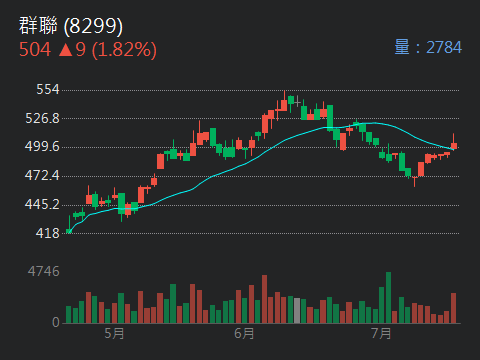This screenshot has width=480, height=360.
Task: Click the 526.8 price axis label
Action: [x=42, y=118]
